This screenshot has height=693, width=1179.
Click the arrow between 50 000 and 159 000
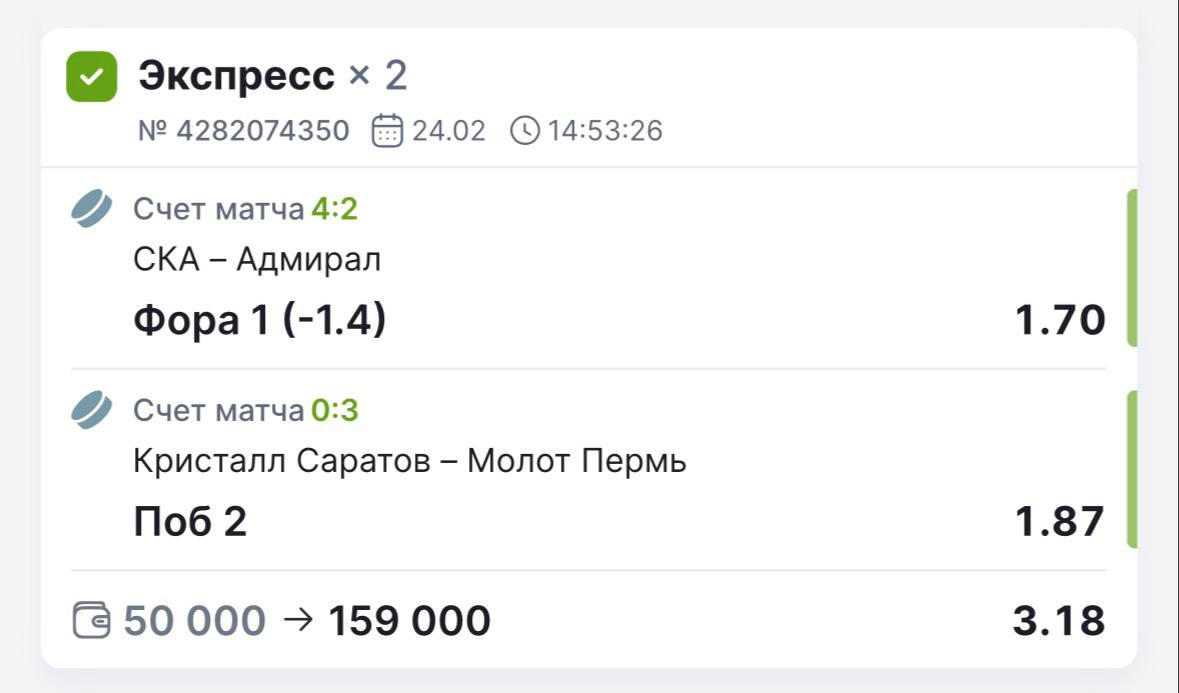[x=297, y=620]
